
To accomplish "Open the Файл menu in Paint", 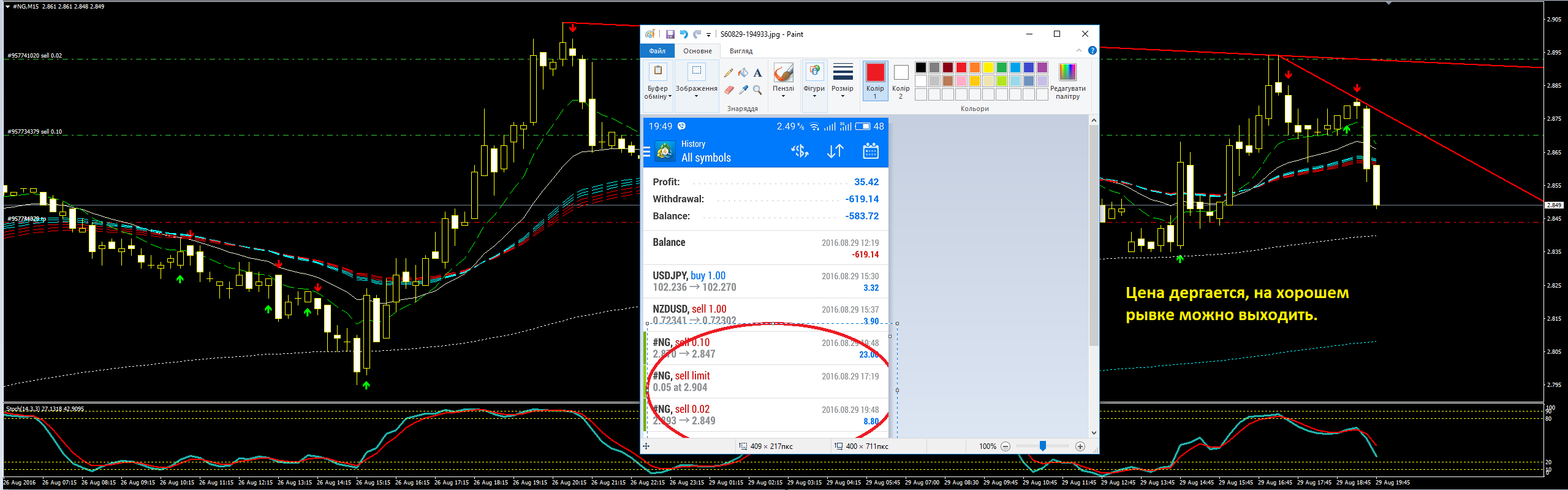I will [x=657, y=51].
